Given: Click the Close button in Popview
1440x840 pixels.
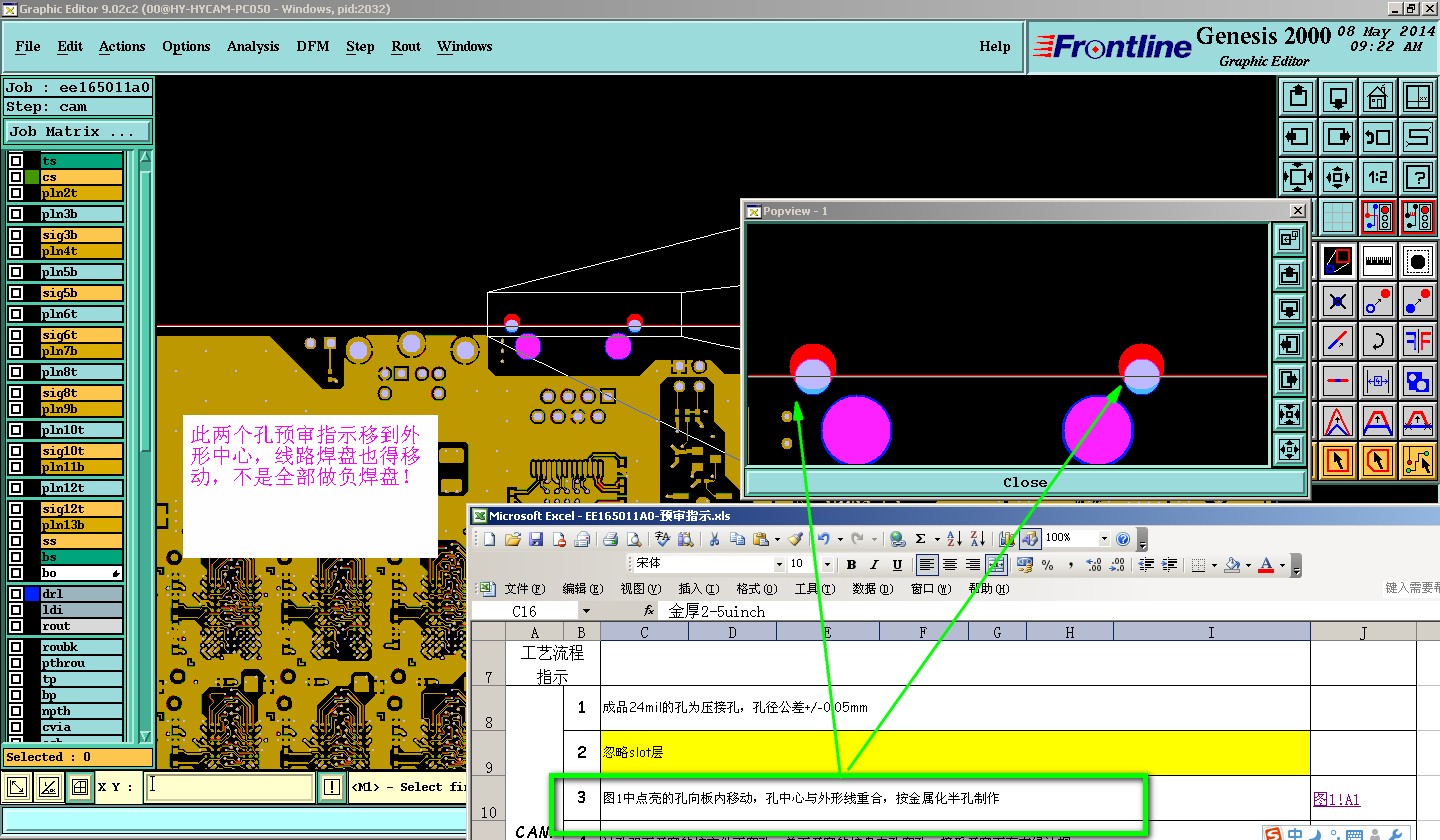Looking at the screenshot, I should [1025, 482].
